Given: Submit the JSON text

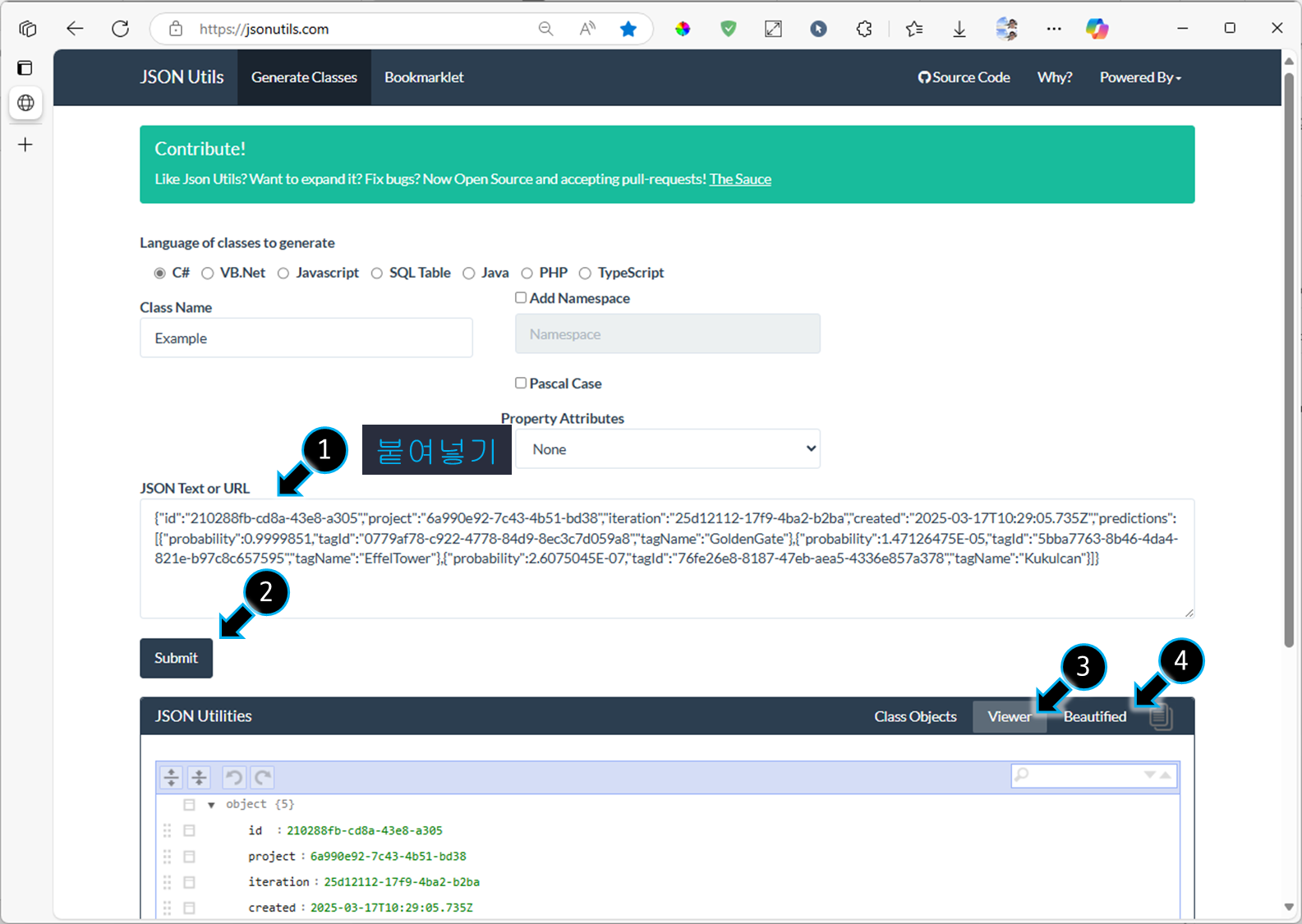Looking at the screenshot, I should (x=176, y=658).
